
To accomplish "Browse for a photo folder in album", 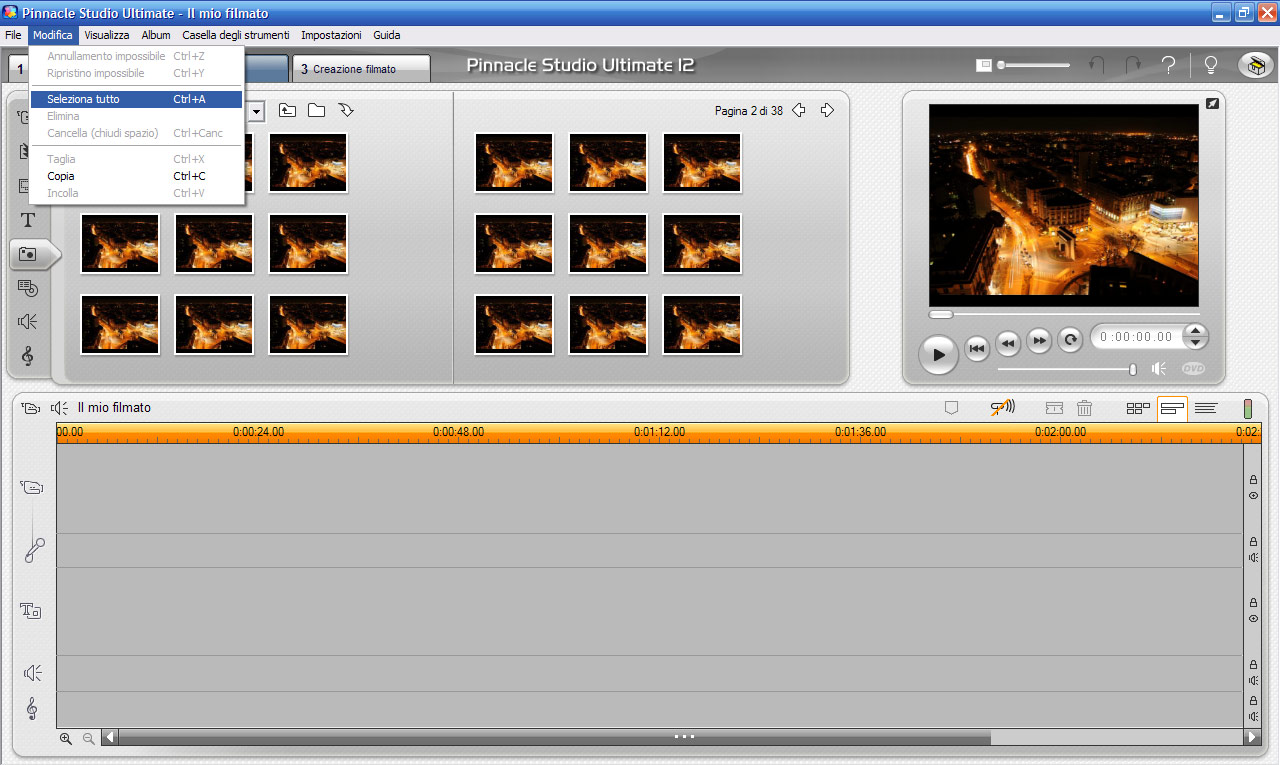I will [x=316, y=110].
